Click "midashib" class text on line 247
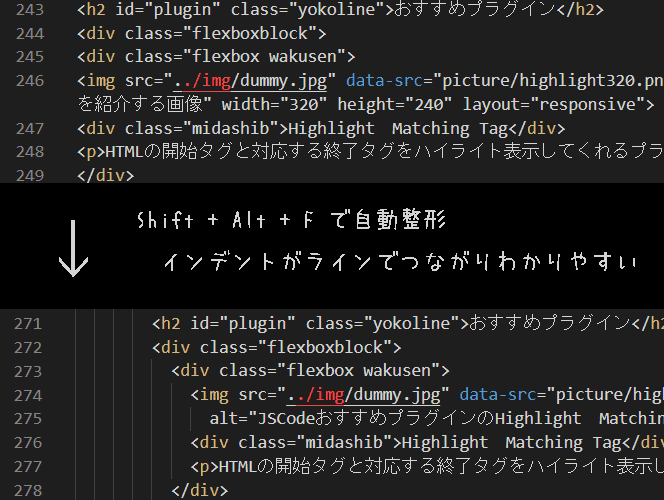Viewport: 664px width, 500px height. click(231, 128)
